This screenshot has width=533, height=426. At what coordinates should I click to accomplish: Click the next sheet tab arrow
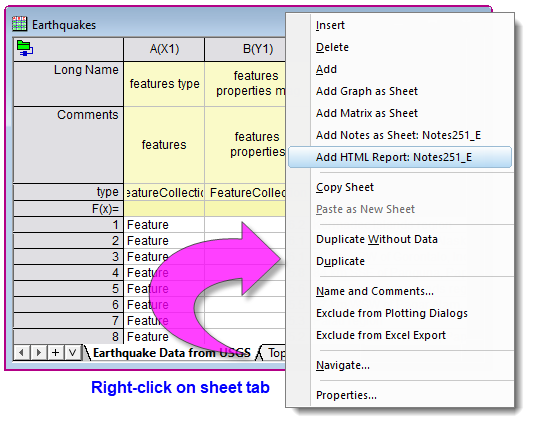(x=39, y=353)
